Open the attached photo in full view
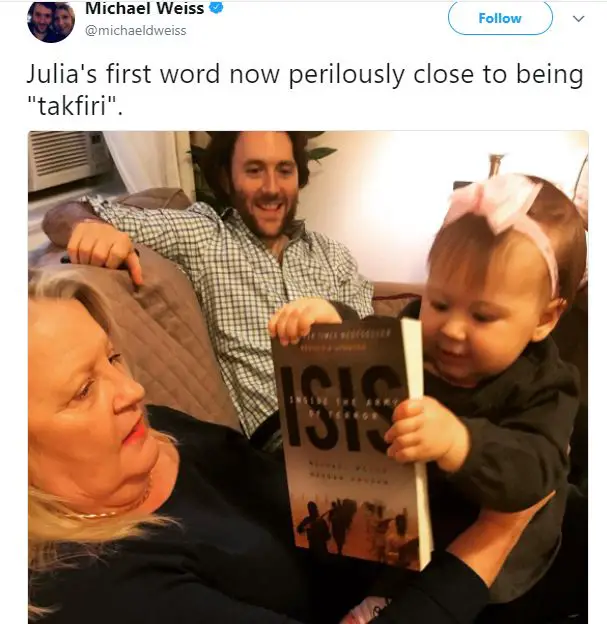607x624 pixels. pyautogui.click(x=308, y=377)
